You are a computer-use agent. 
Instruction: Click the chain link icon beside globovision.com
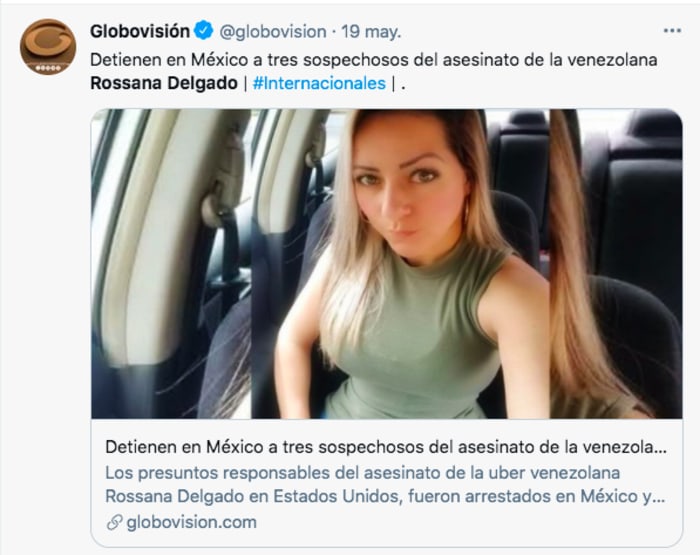pos(114,522)
